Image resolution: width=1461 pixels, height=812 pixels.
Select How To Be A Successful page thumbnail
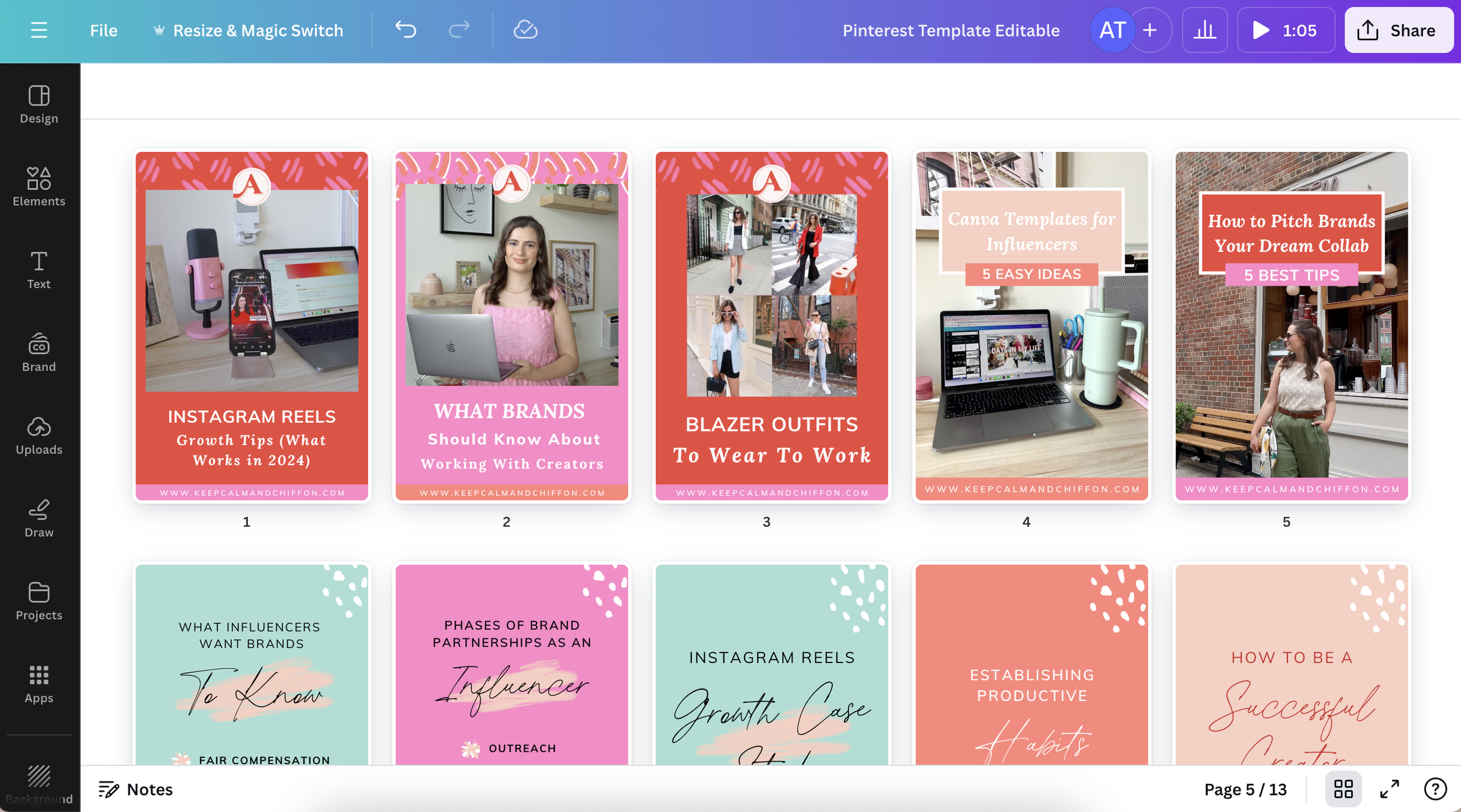click(1292, 665)
